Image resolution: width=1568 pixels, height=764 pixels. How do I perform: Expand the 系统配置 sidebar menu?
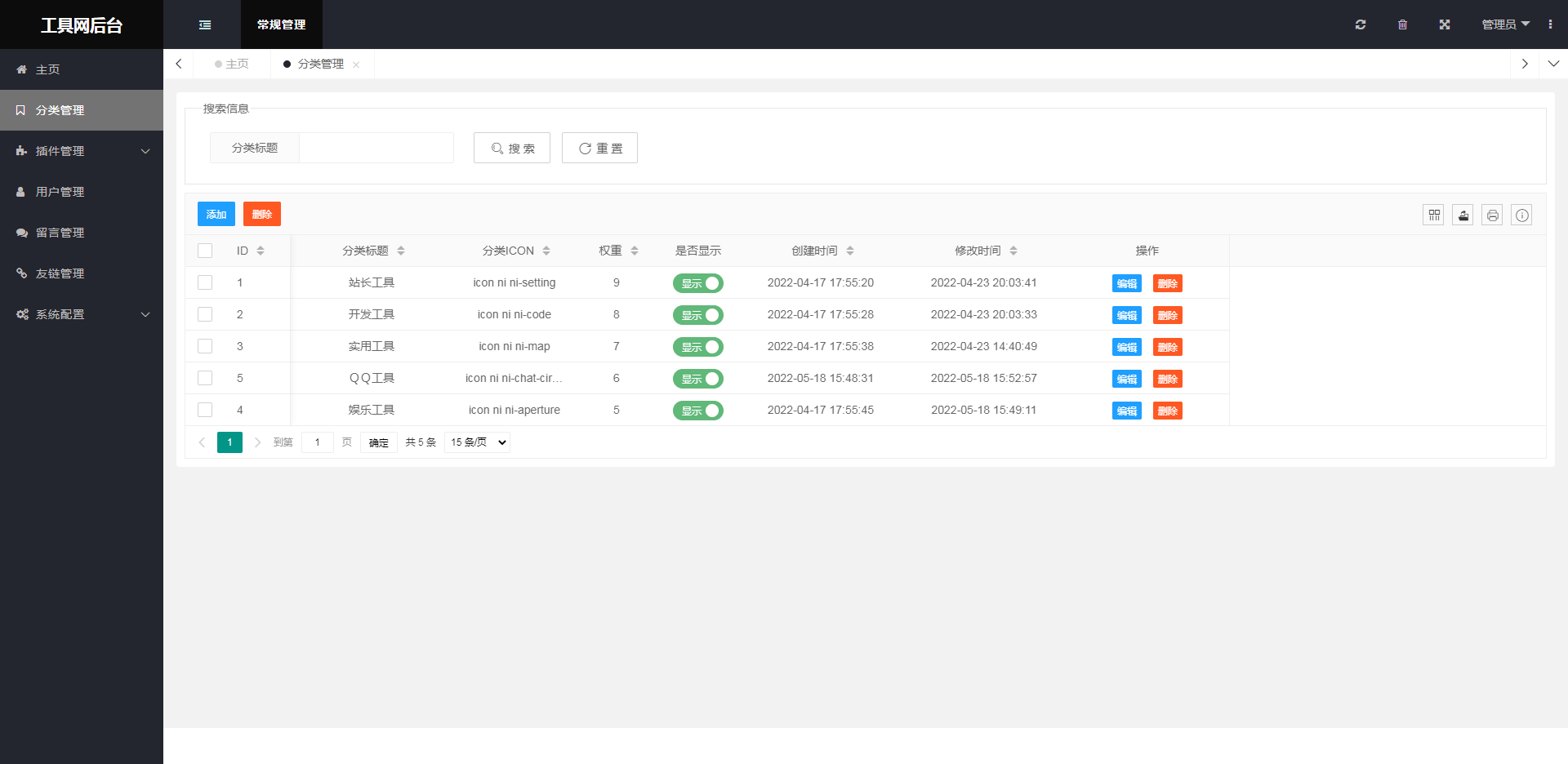point(82,314)
